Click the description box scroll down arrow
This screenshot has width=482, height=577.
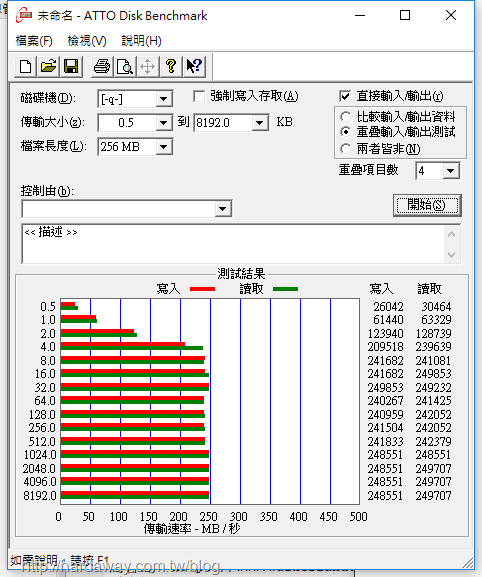click(451, 254)
